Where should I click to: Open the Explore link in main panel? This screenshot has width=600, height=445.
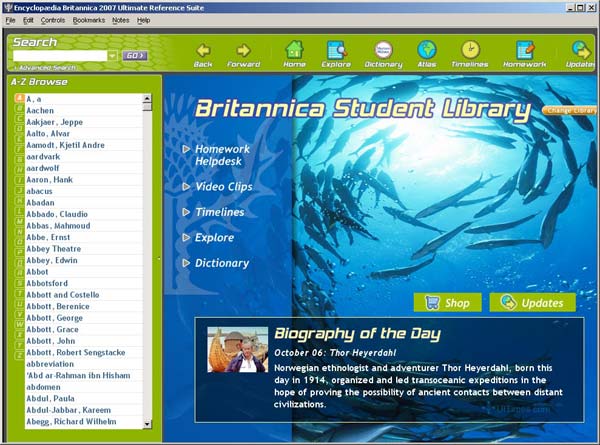214,238
